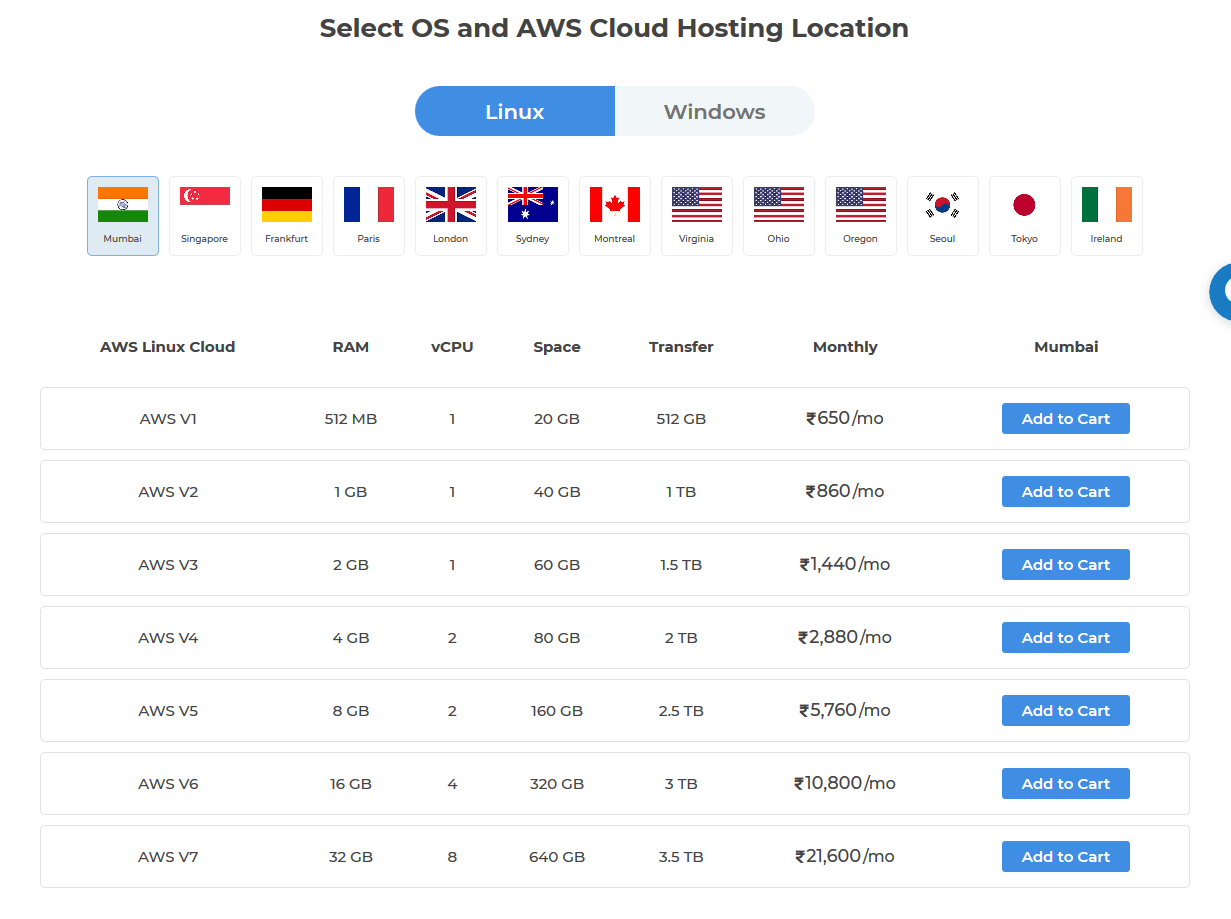This screenshot has width=1231, height=919.
Task: Click the RAM column header
Action: 351,347
